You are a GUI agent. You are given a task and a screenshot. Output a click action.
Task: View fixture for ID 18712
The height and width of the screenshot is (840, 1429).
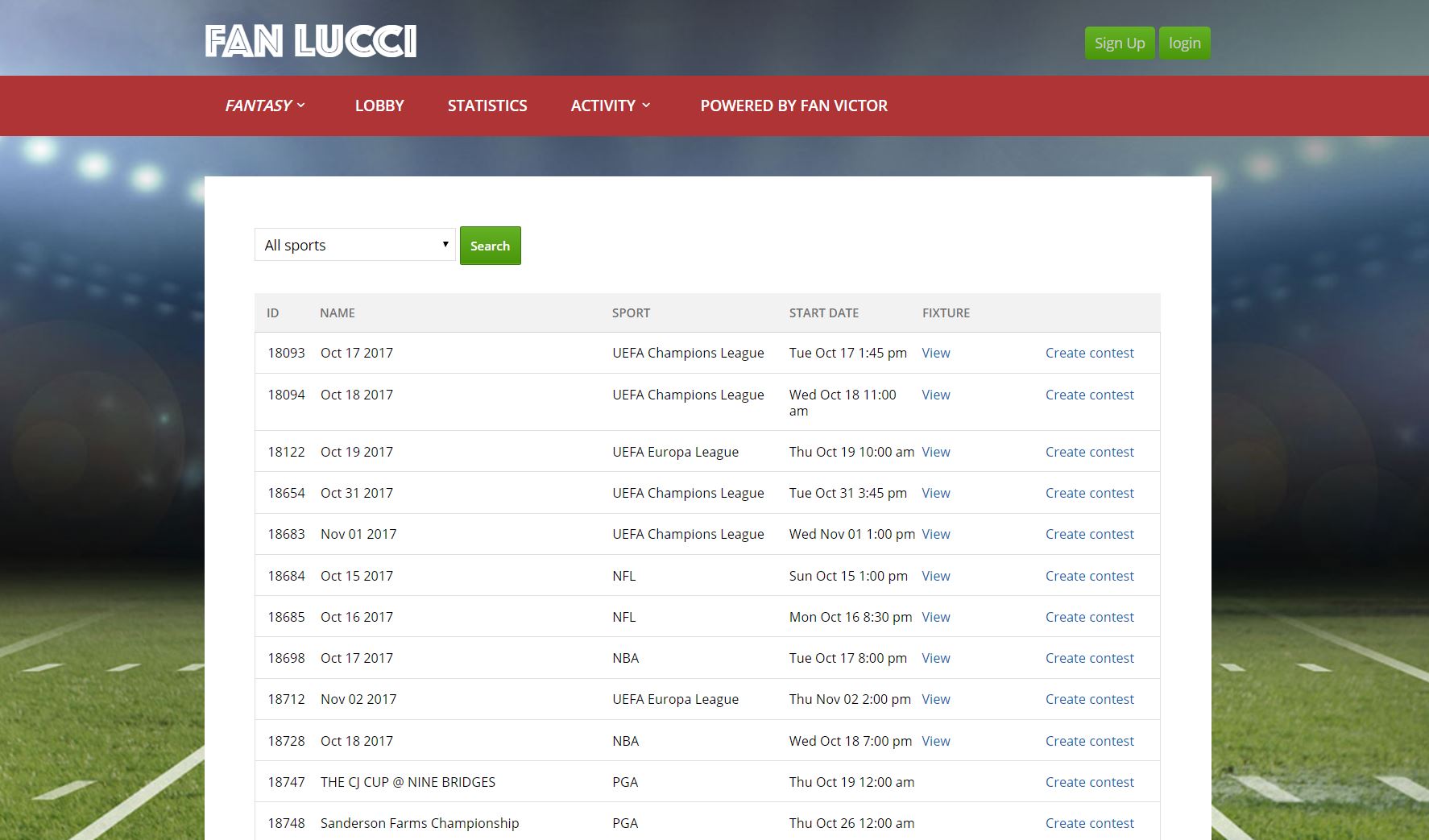(x=936, y=699)
